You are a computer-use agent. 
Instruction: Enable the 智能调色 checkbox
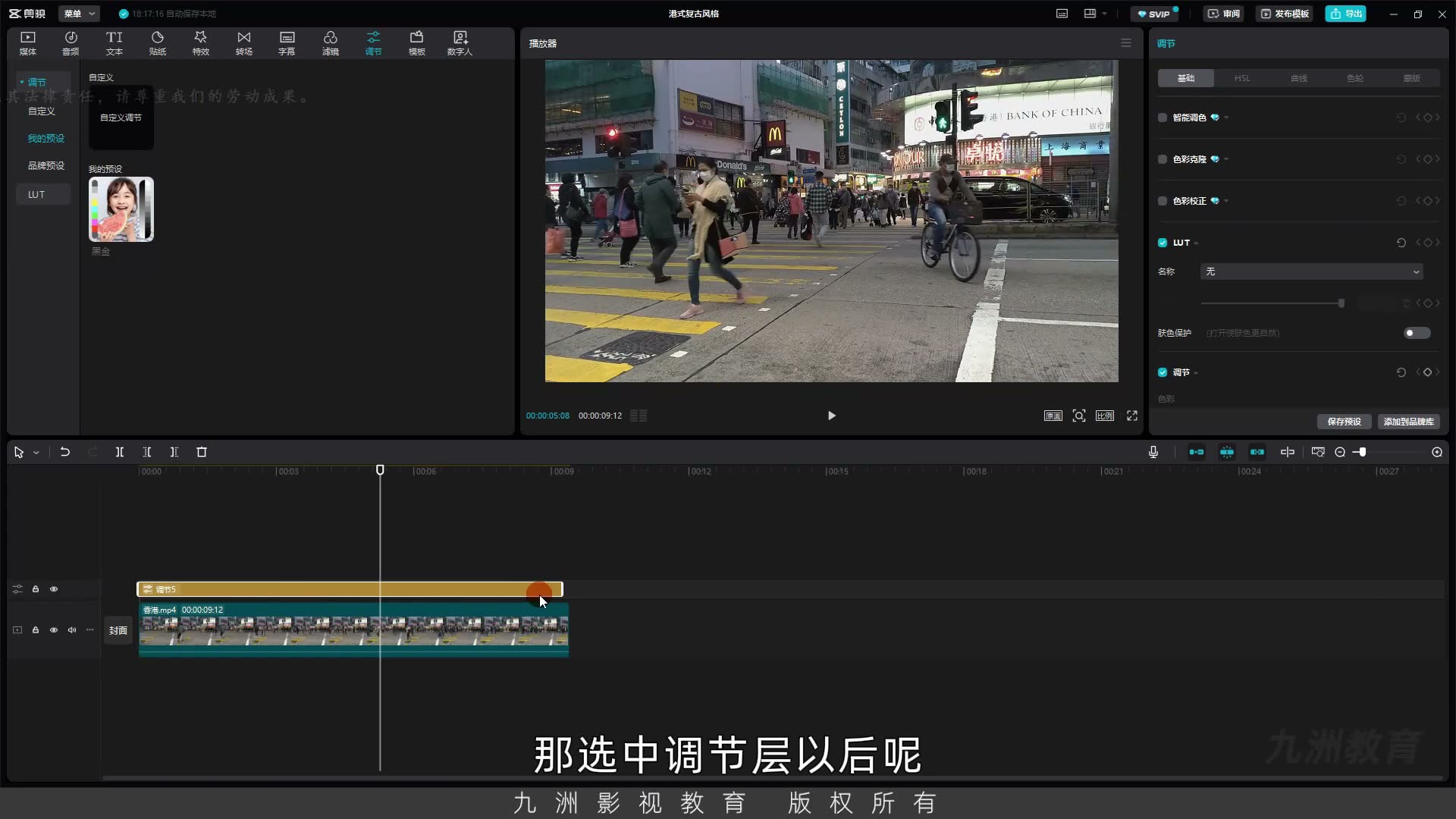(1163, 118)
